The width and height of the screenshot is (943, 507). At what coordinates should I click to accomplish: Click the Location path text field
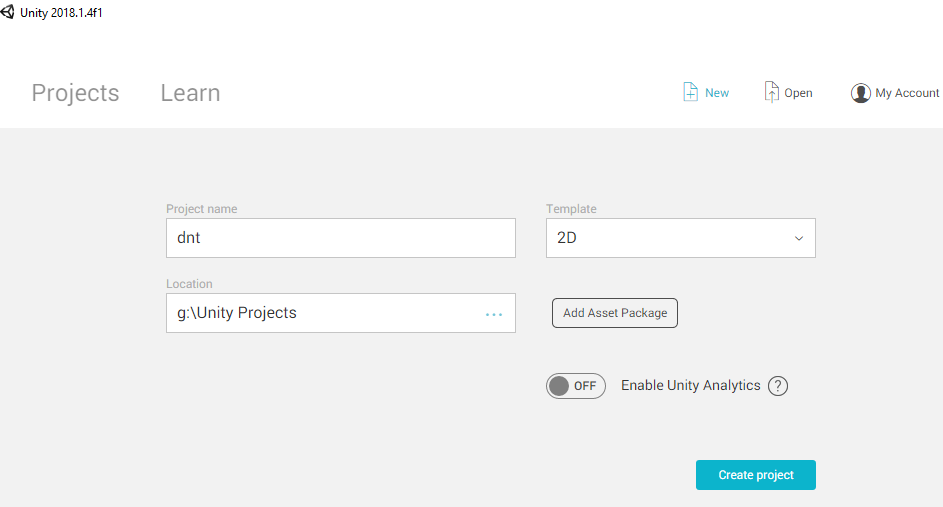point(320,313)
